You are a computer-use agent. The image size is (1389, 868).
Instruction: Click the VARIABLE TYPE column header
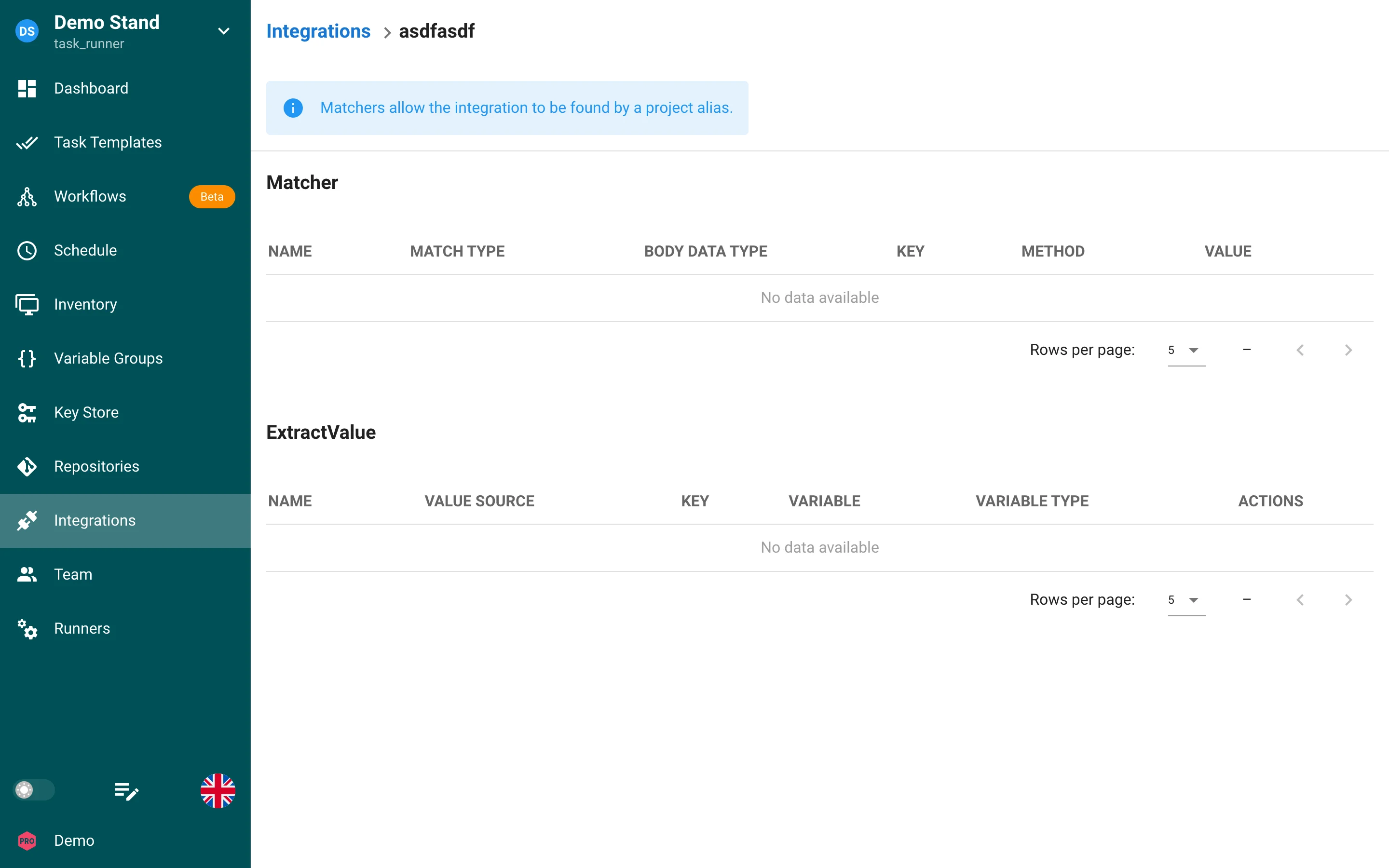click(1032, 501)
